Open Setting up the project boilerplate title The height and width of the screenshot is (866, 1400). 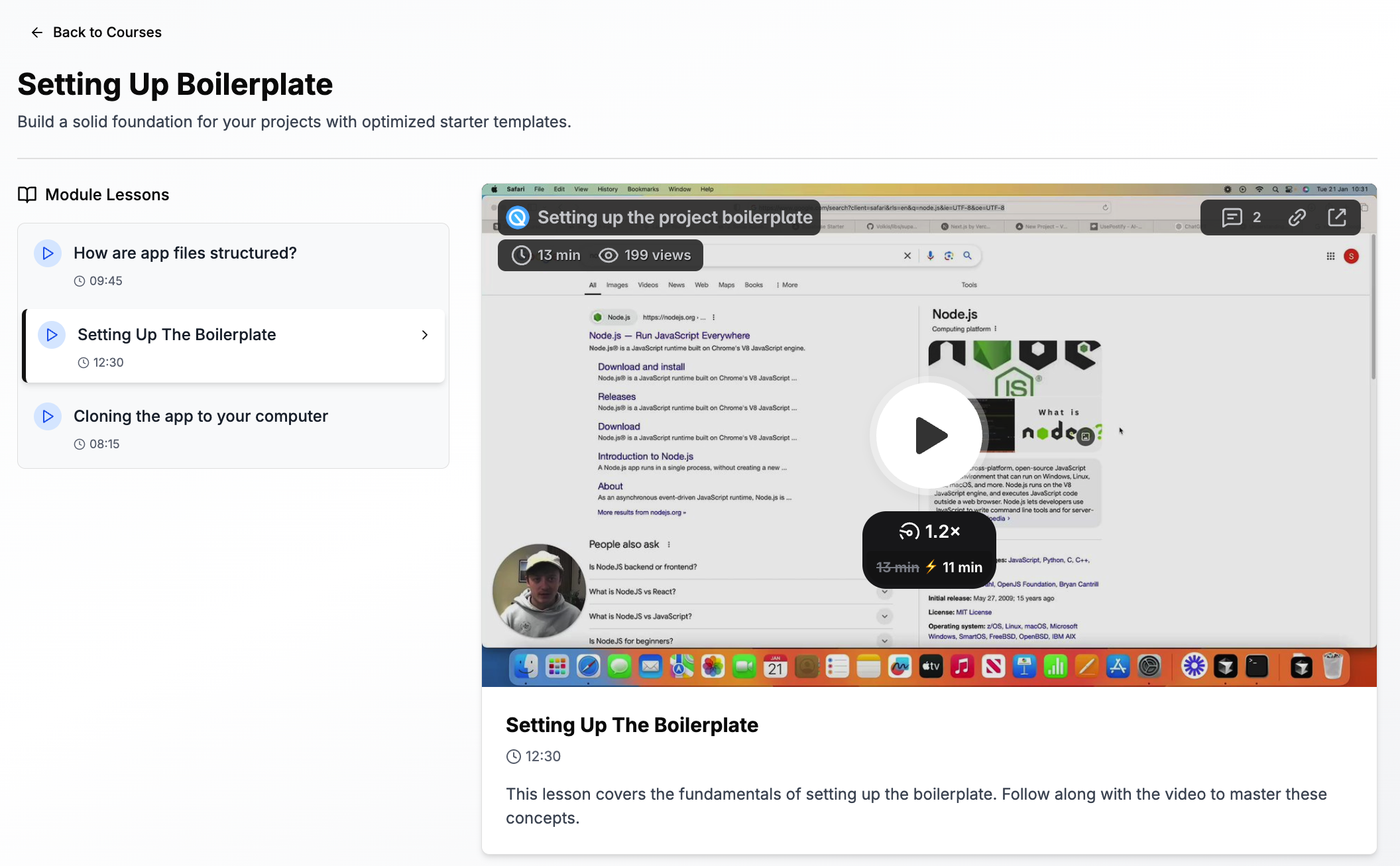point(675,217)
